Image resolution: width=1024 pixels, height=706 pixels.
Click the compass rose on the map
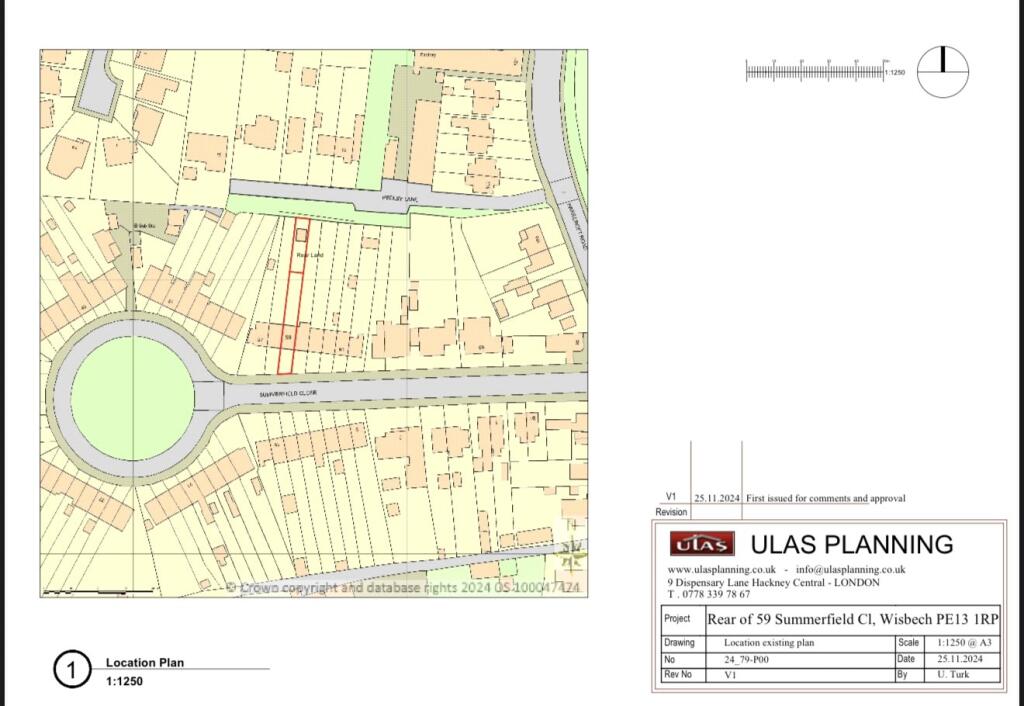coord(574,548)
